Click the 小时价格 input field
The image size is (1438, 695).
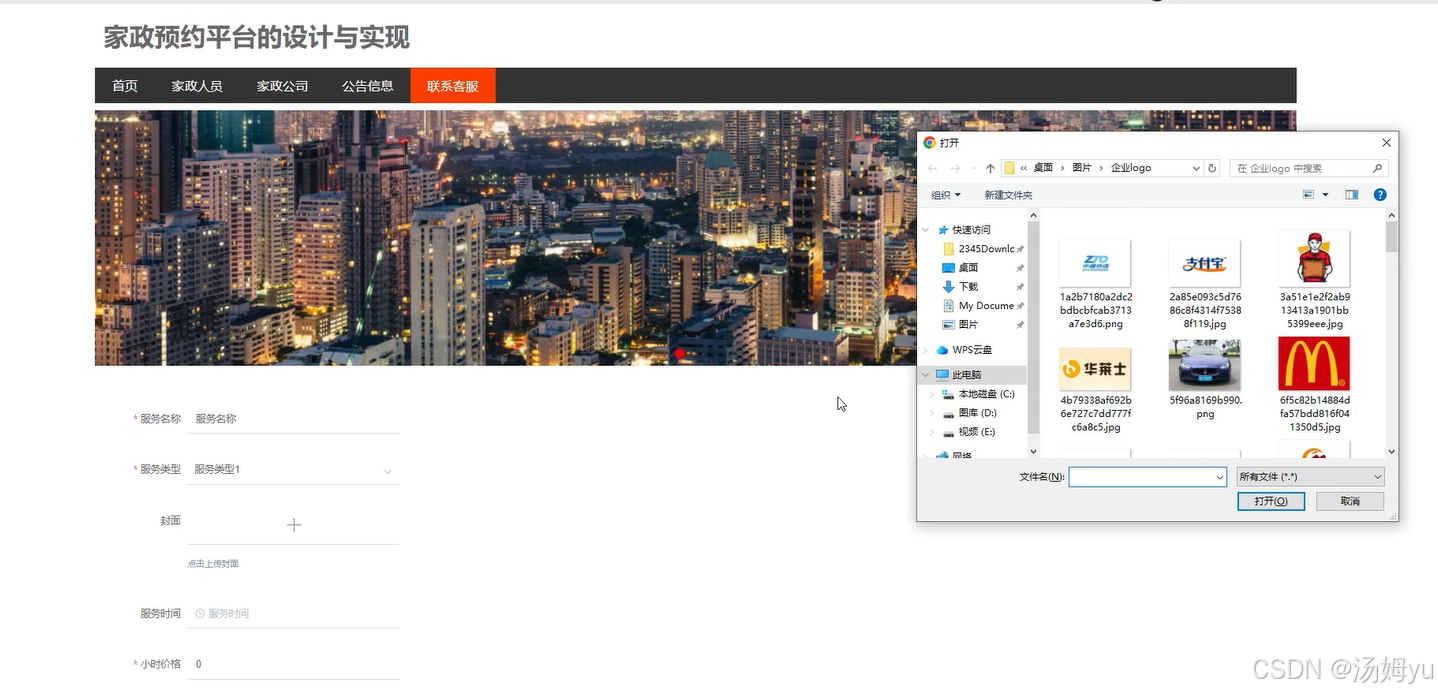point(293,664)
